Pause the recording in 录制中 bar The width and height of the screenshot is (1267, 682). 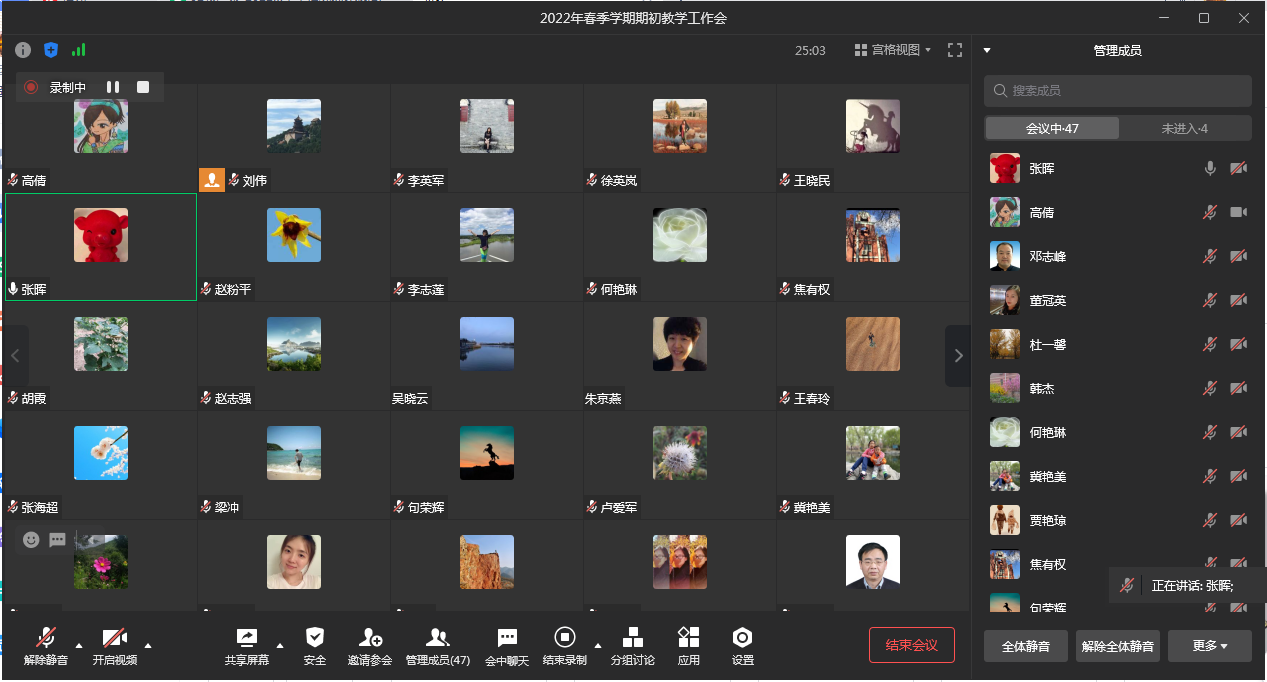pyautogui.click(x=113, y=88)
